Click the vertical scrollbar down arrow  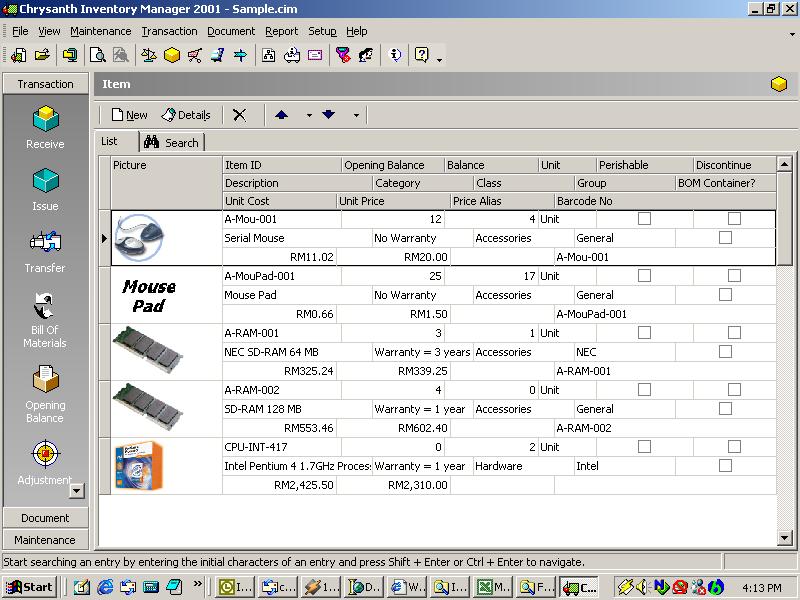click(785, 539)
